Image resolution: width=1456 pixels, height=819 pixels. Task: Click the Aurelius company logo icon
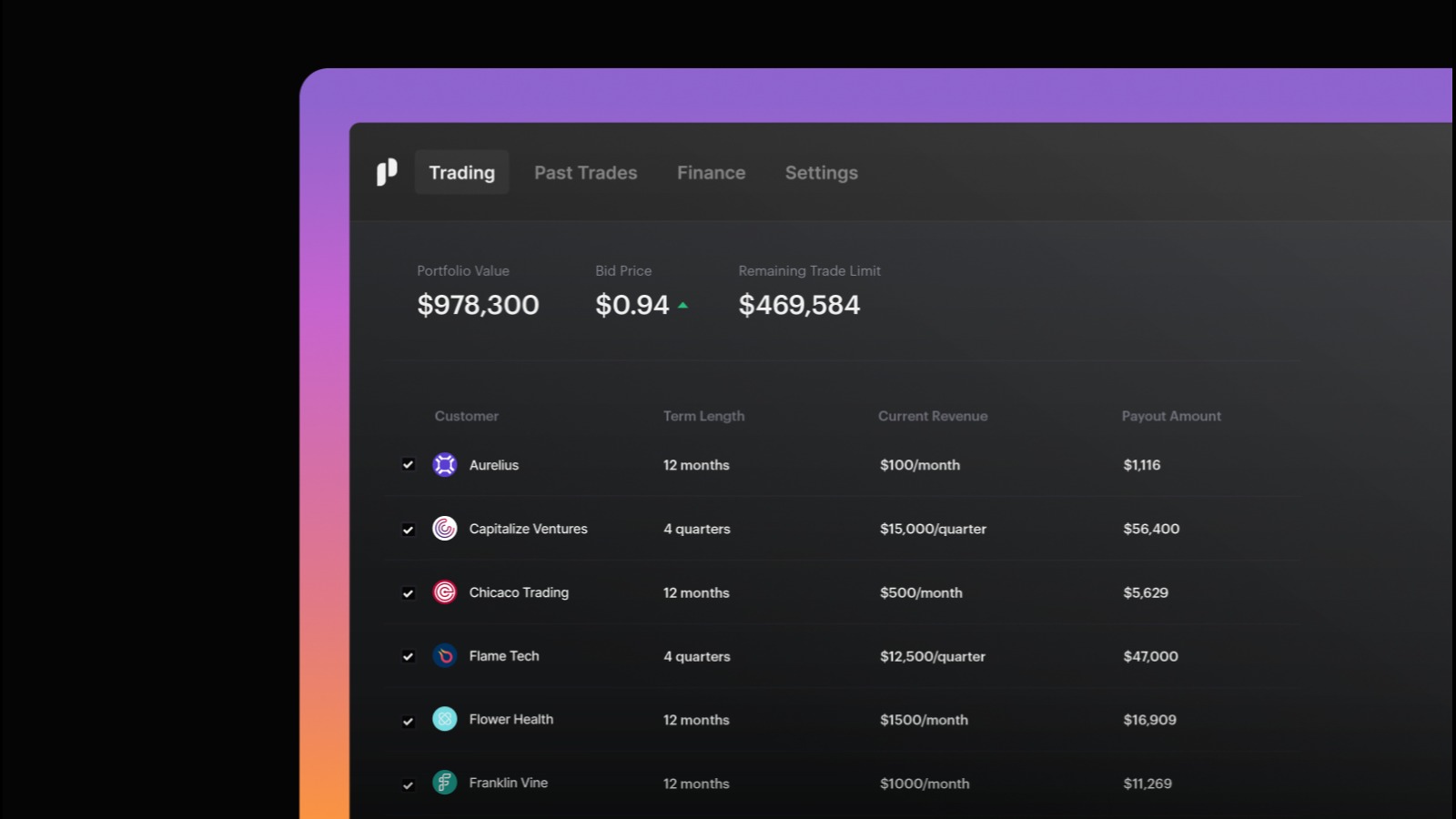(444, 465)
